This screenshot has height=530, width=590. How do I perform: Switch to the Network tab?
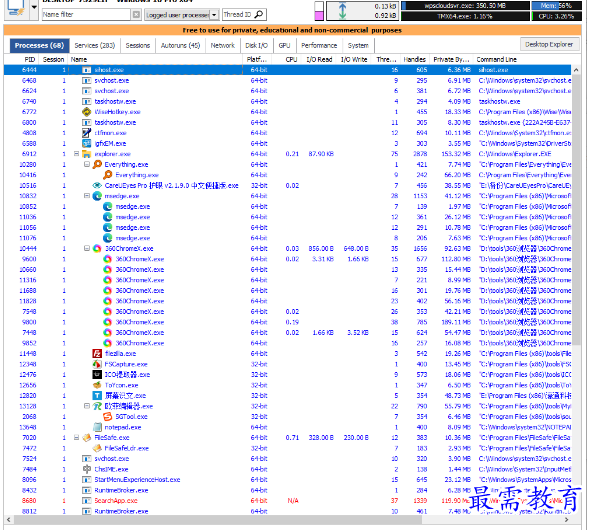pos(222,46)
